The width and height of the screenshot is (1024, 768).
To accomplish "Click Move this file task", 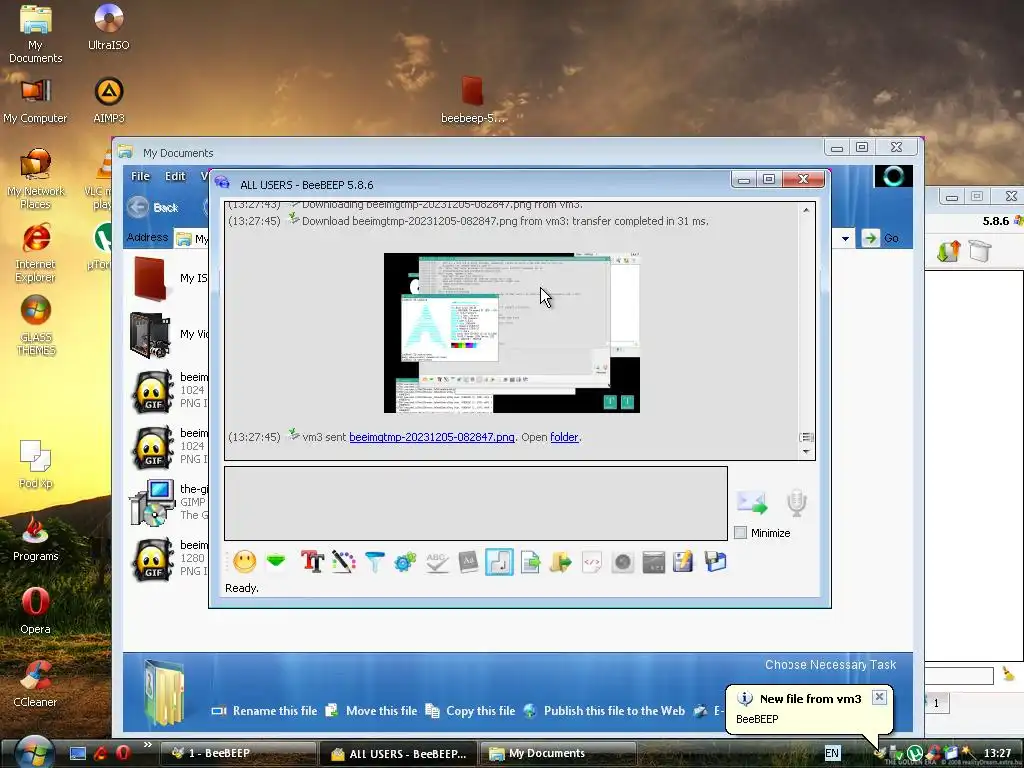I will coord(372,711).
